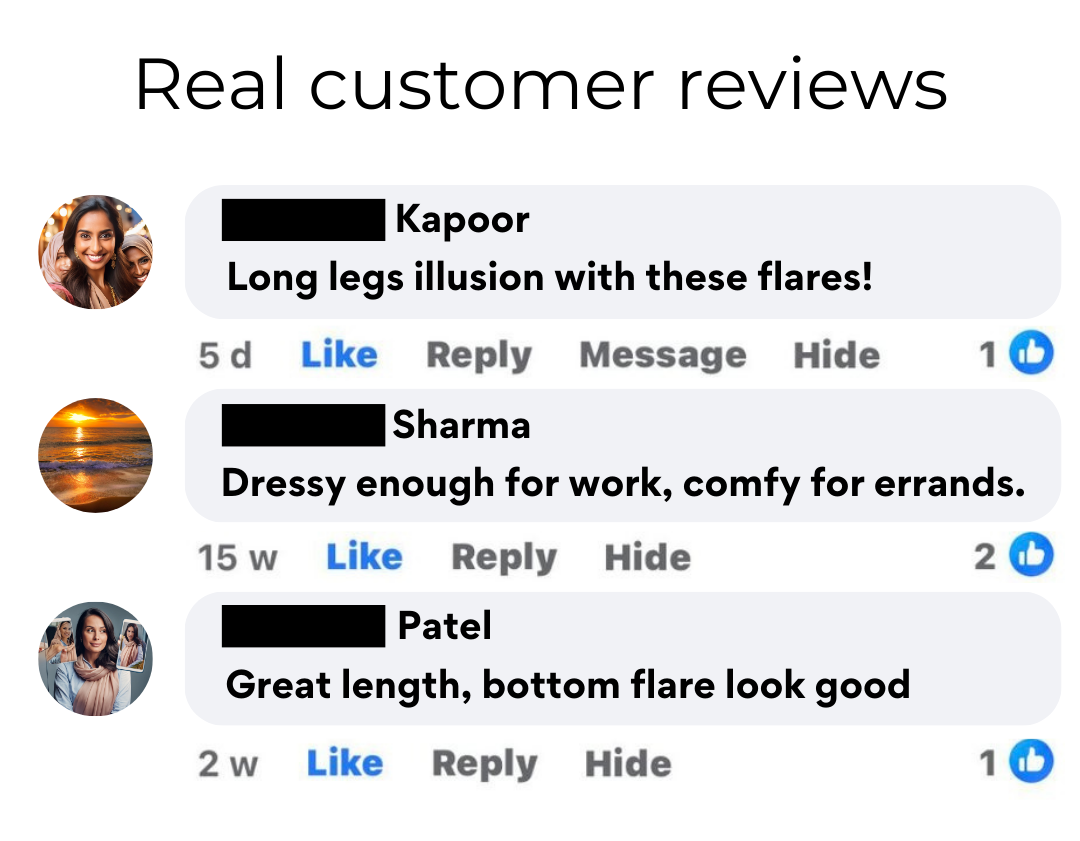Viewport: 1080px width, 841px height.
Task: Click the Patel commenter name
Action: [445, 625]
